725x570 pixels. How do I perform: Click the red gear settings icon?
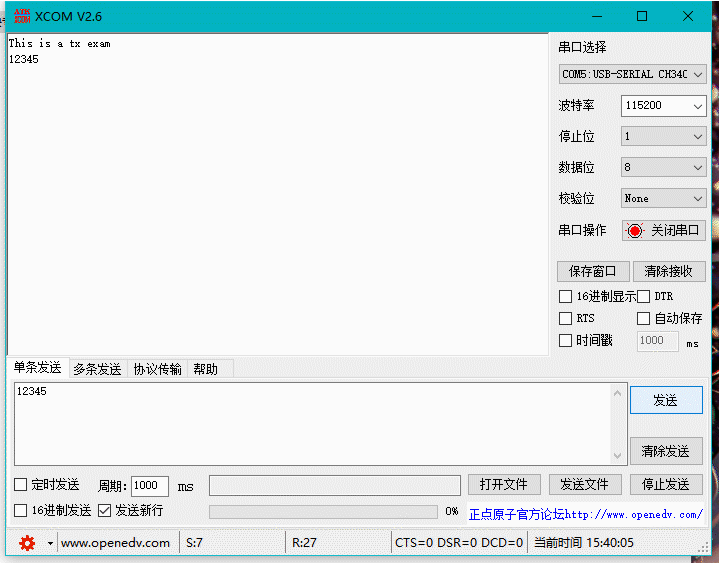27,543
